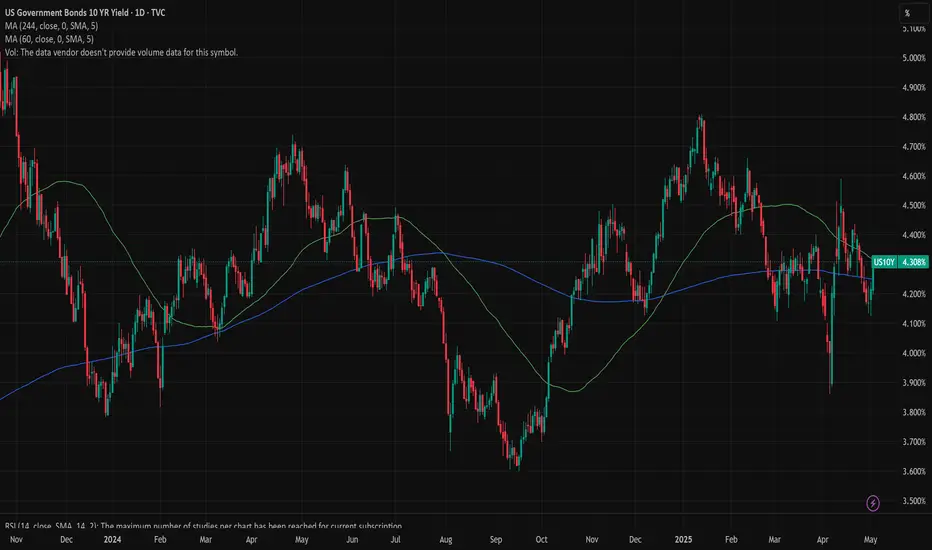Click the 3.500% price axis label

pyautogui.click(x=914, y=501)
